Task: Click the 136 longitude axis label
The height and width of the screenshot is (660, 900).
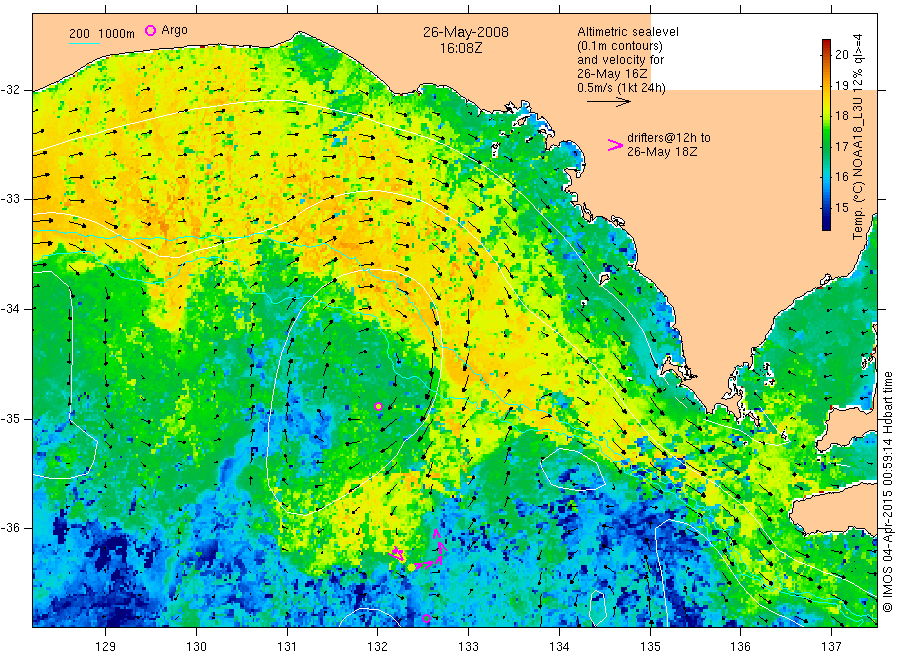Action: point(740,647)
